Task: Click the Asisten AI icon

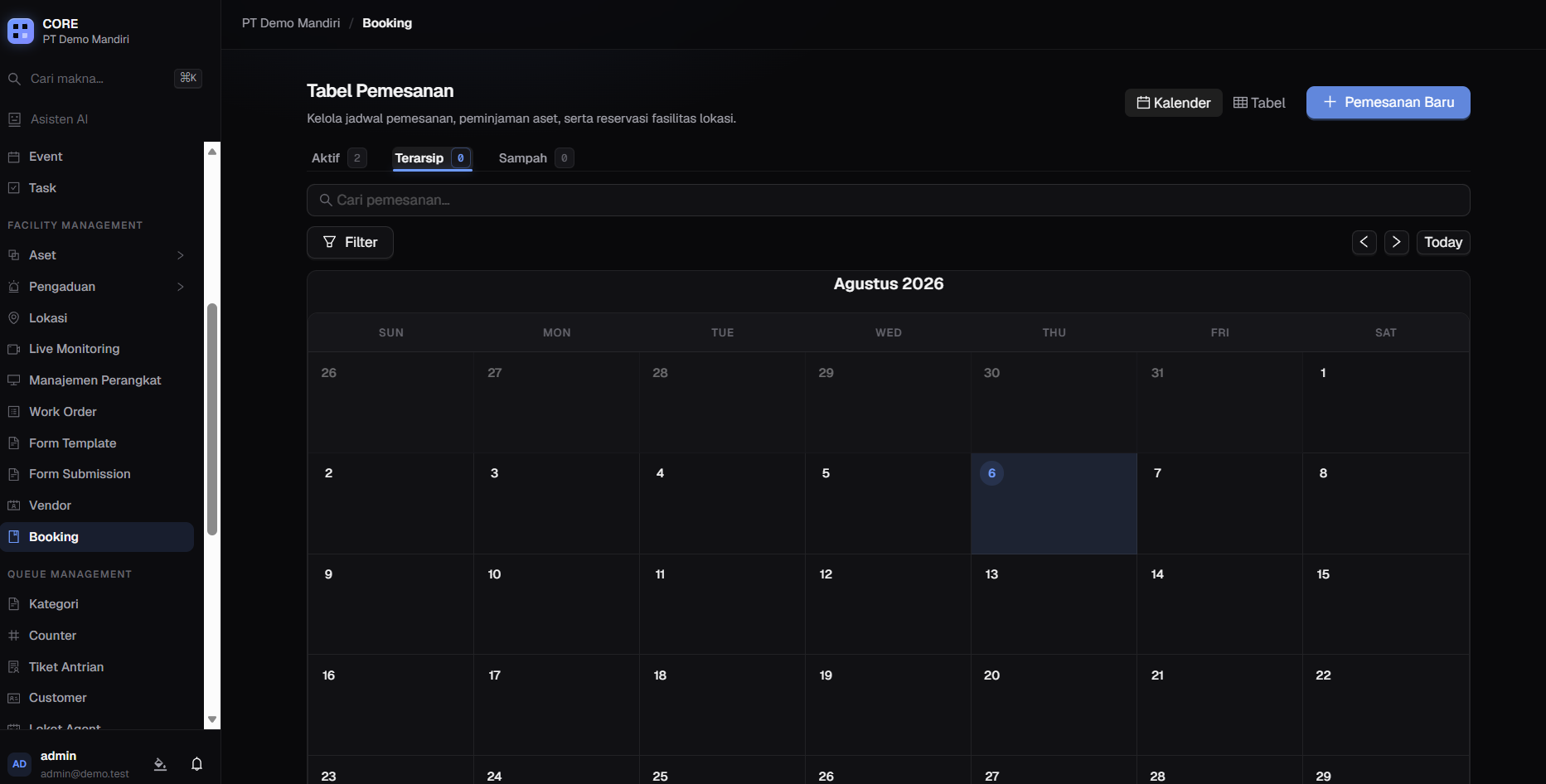Action: 14,119
